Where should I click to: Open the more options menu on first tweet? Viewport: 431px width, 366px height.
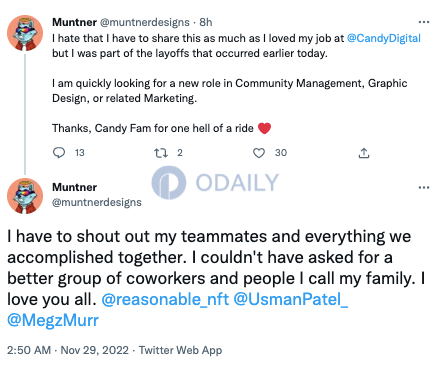click(x=424, y=22)
